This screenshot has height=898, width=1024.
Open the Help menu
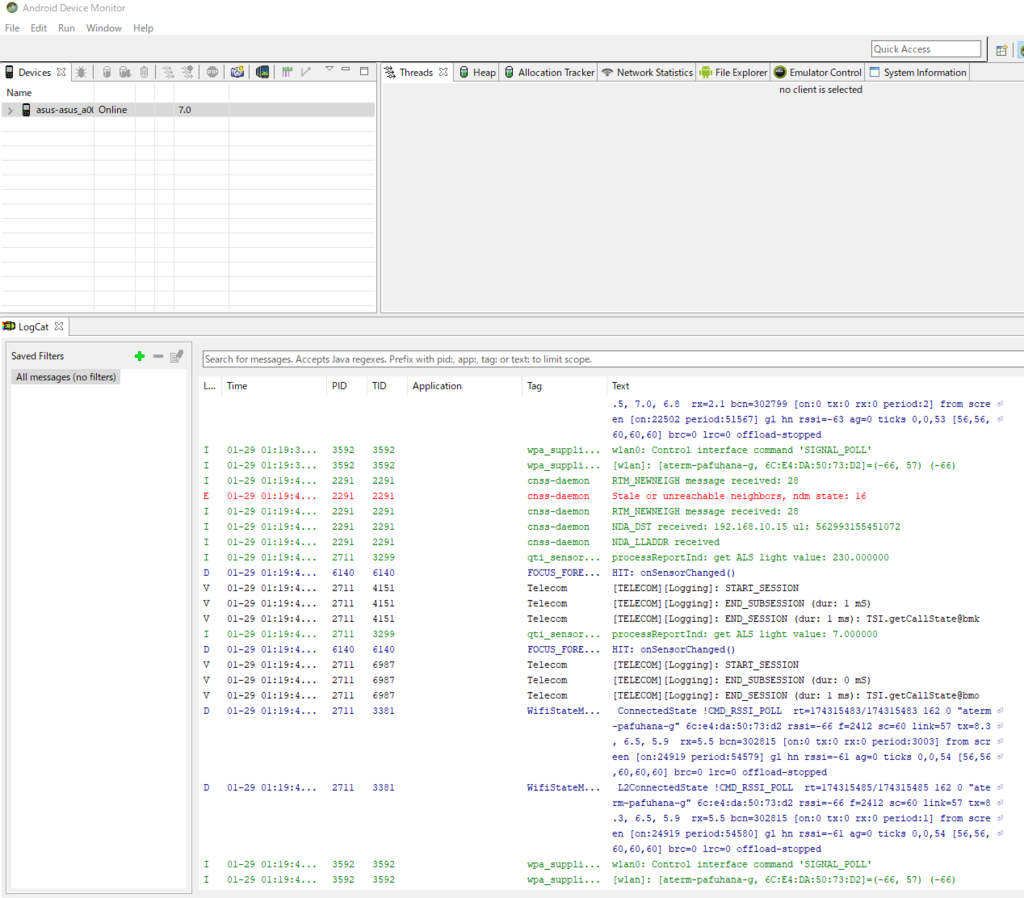point(143,28)
